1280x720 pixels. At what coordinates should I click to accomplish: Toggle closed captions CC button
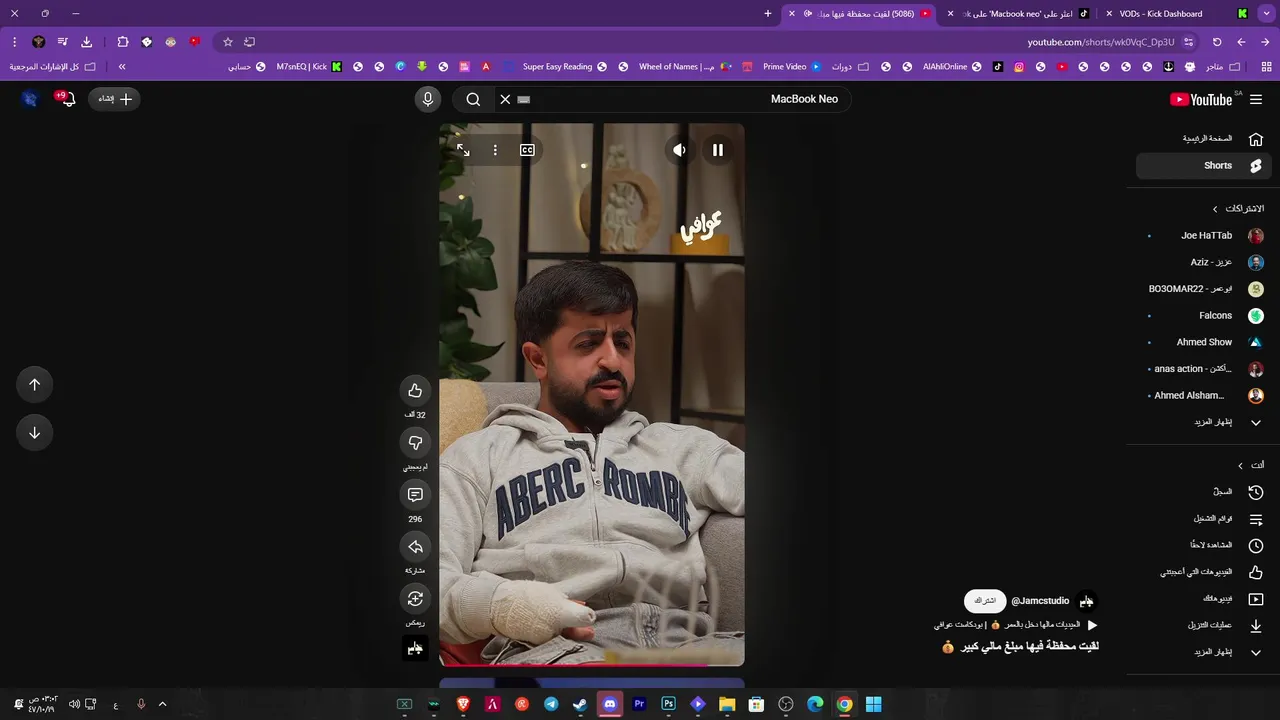[527, 150]
